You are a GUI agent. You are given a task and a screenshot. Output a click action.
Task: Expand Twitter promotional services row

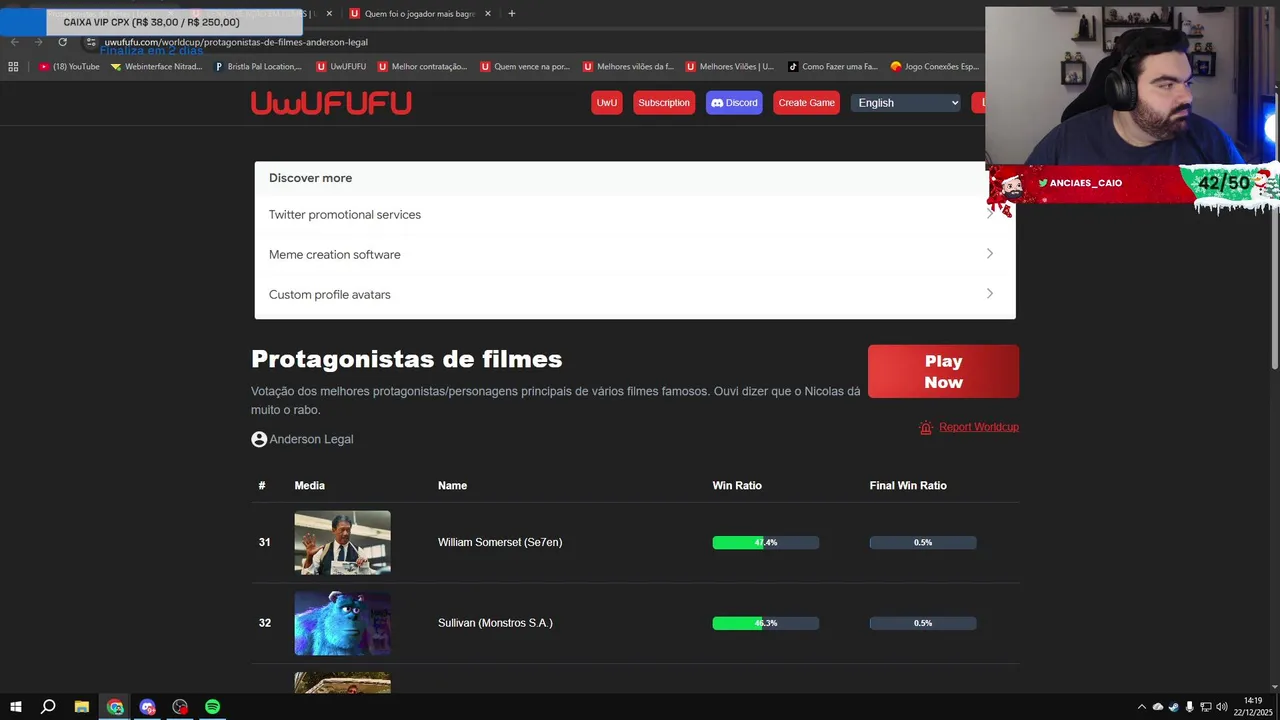635,215
